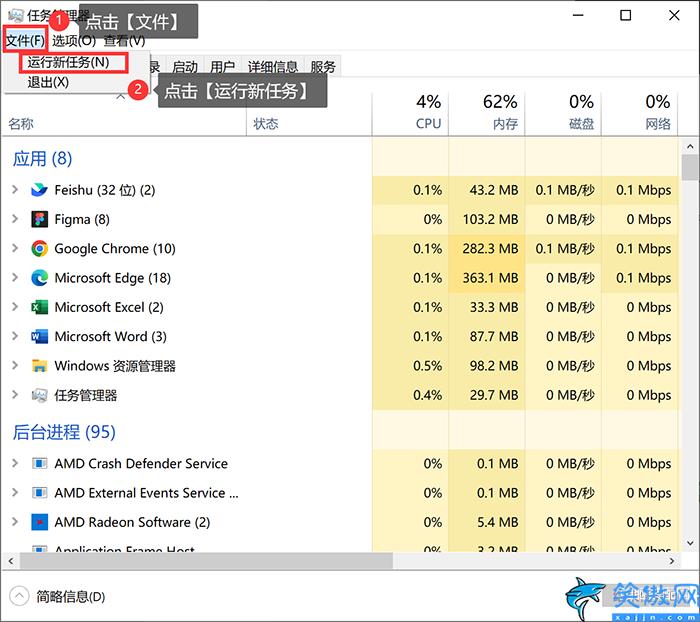Click the Microsoft Word icon
Viewport: 700px width, 622px height.
pos(39,337)
